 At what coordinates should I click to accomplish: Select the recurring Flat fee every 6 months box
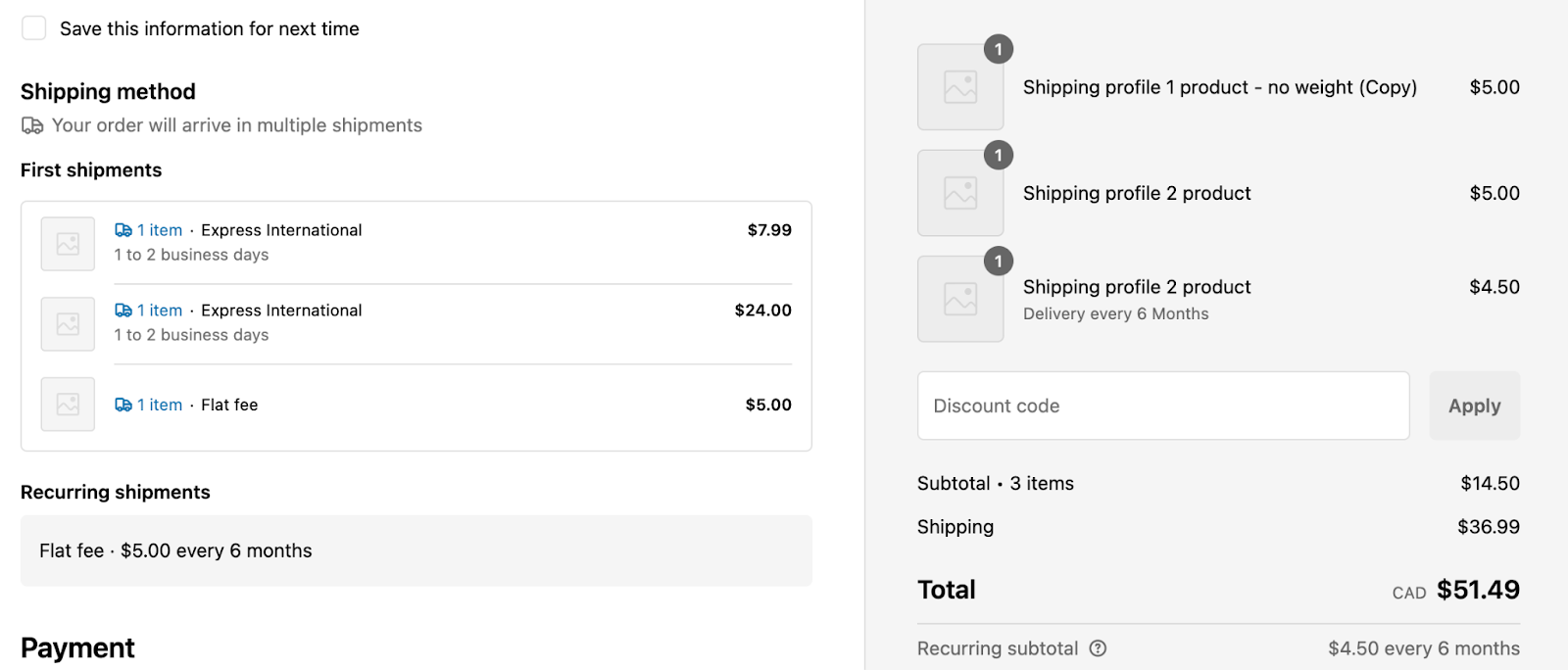[416, 550]
